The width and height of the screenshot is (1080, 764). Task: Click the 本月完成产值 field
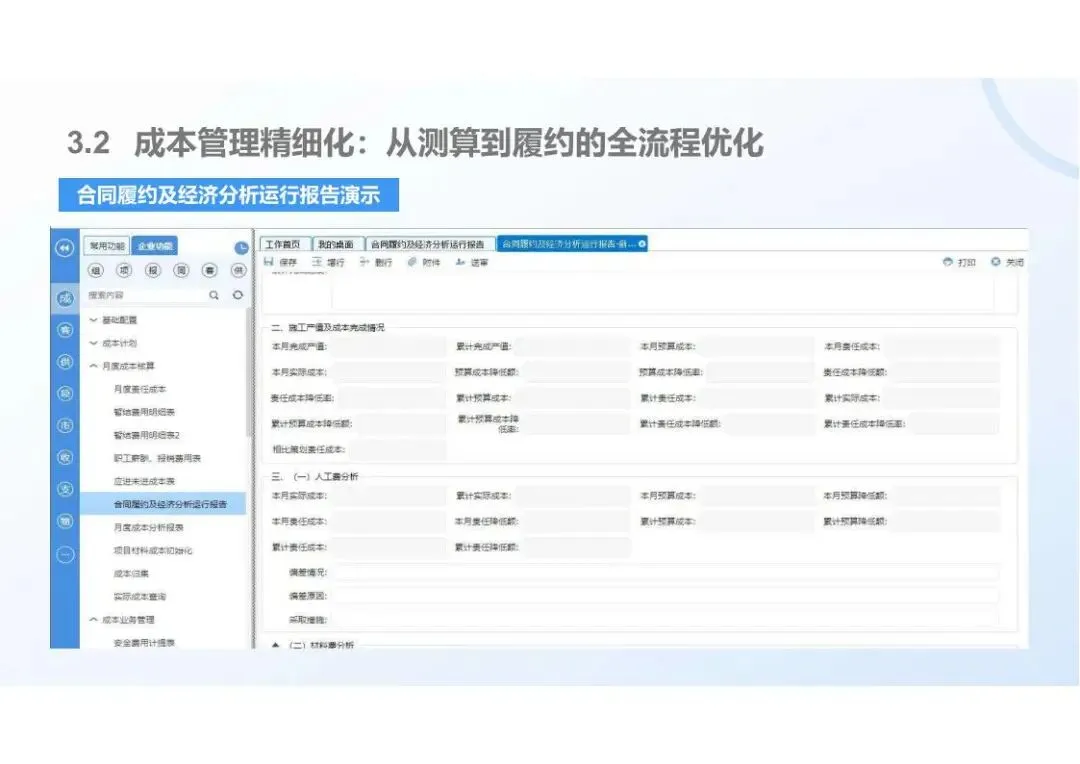tap(388, 347)
